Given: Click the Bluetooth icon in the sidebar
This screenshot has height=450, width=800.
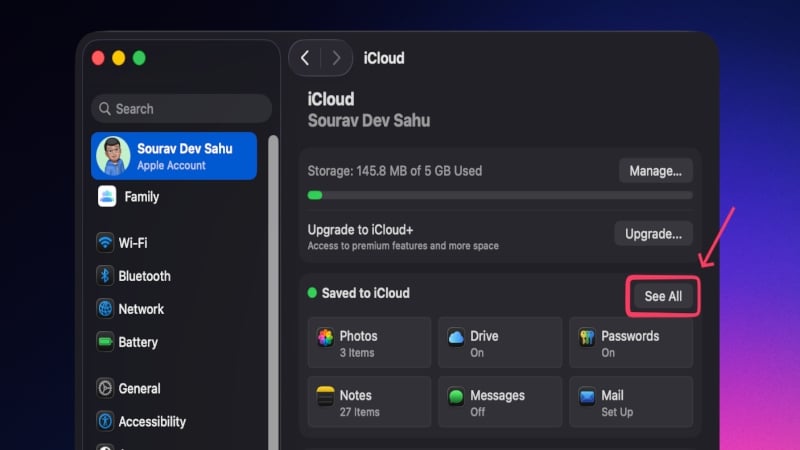Looking at the screenshot, I should 105,276.
